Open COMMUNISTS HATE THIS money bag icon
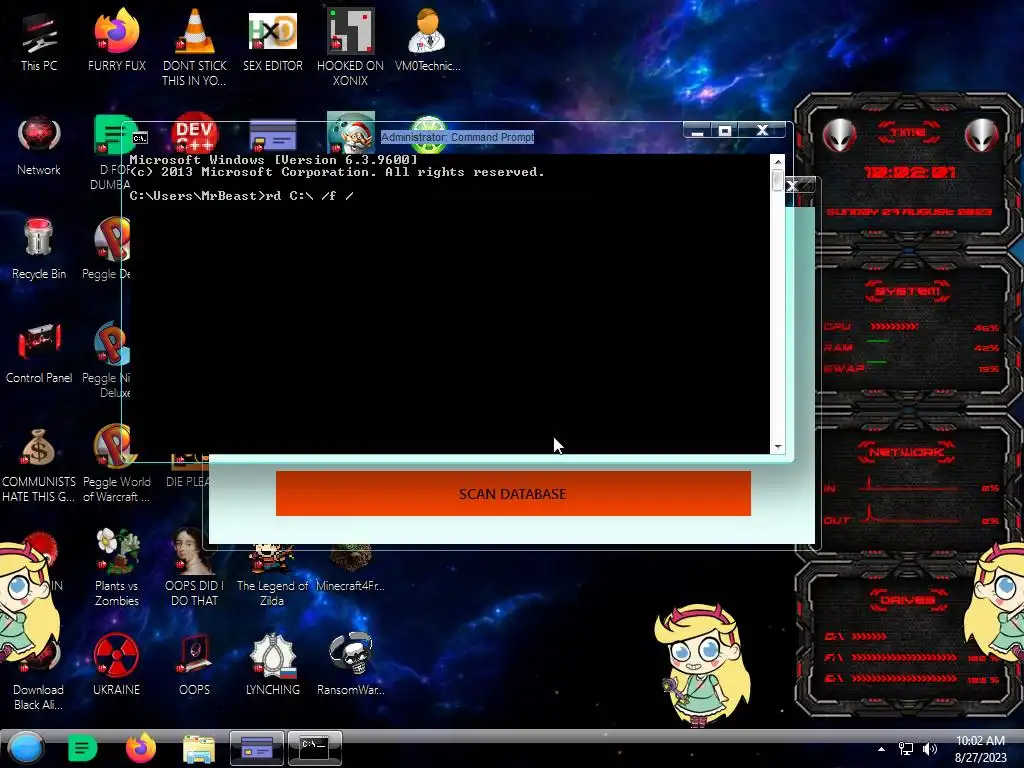Screen dimensions: 1024x768 point(39,464)
